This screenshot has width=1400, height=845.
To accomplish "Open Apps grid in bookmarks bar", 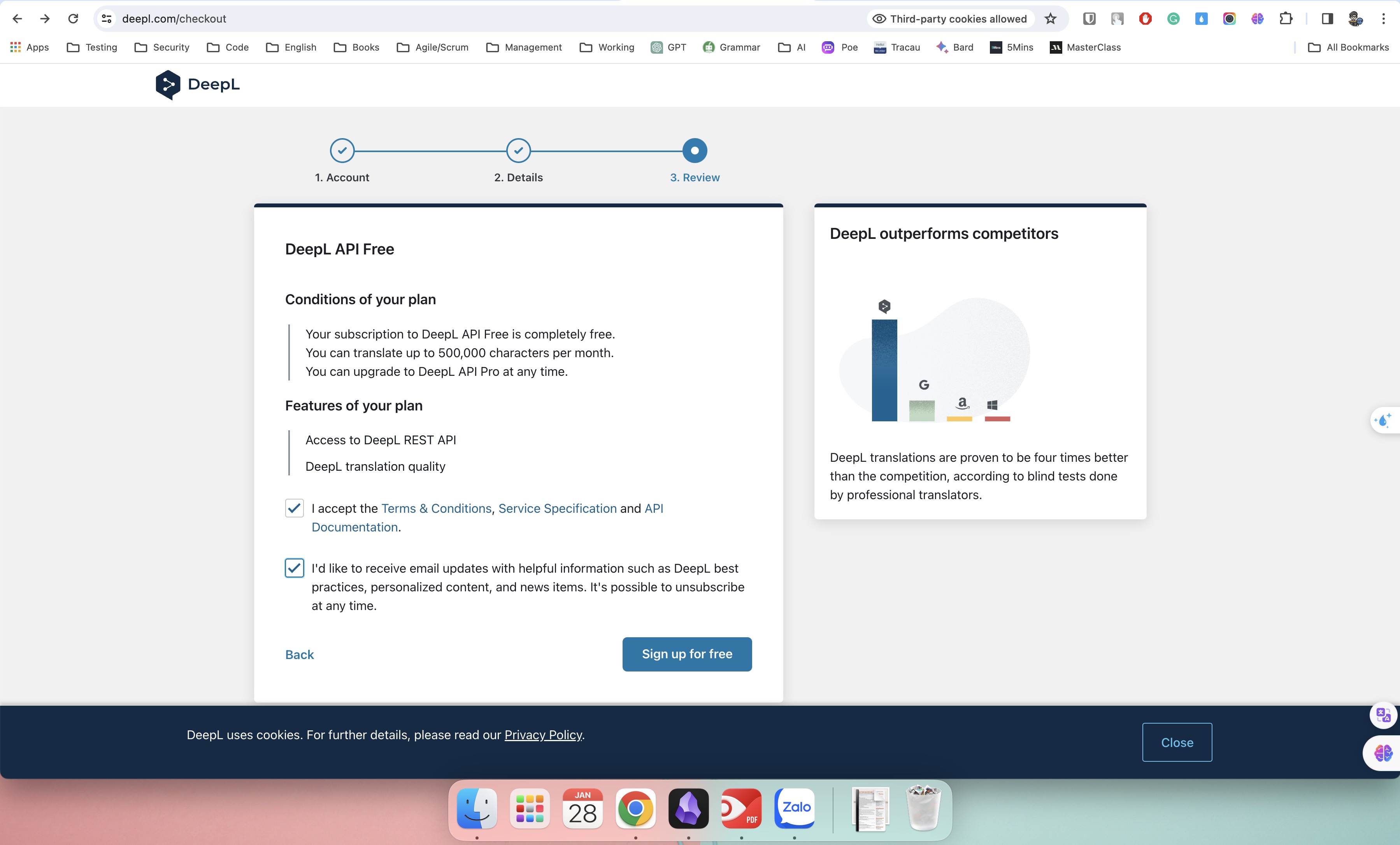I will coord(30,47).
